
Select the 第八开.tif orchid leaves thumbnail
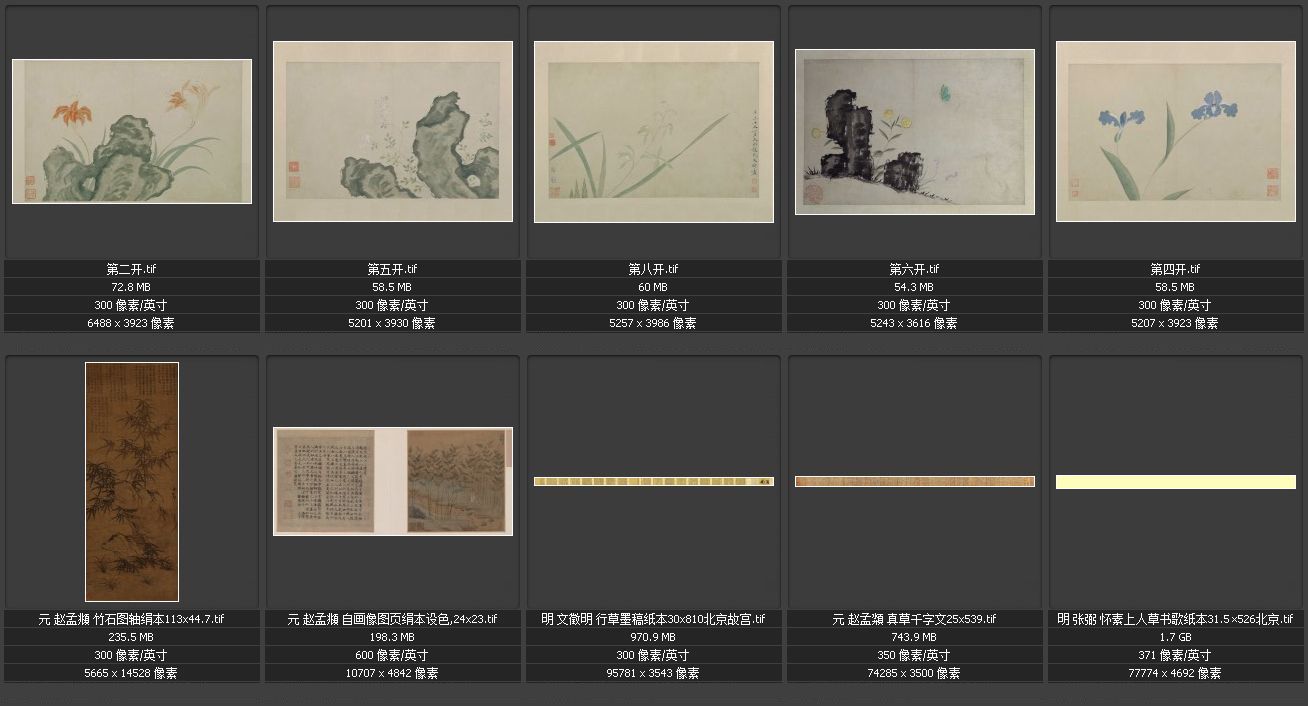654,131
